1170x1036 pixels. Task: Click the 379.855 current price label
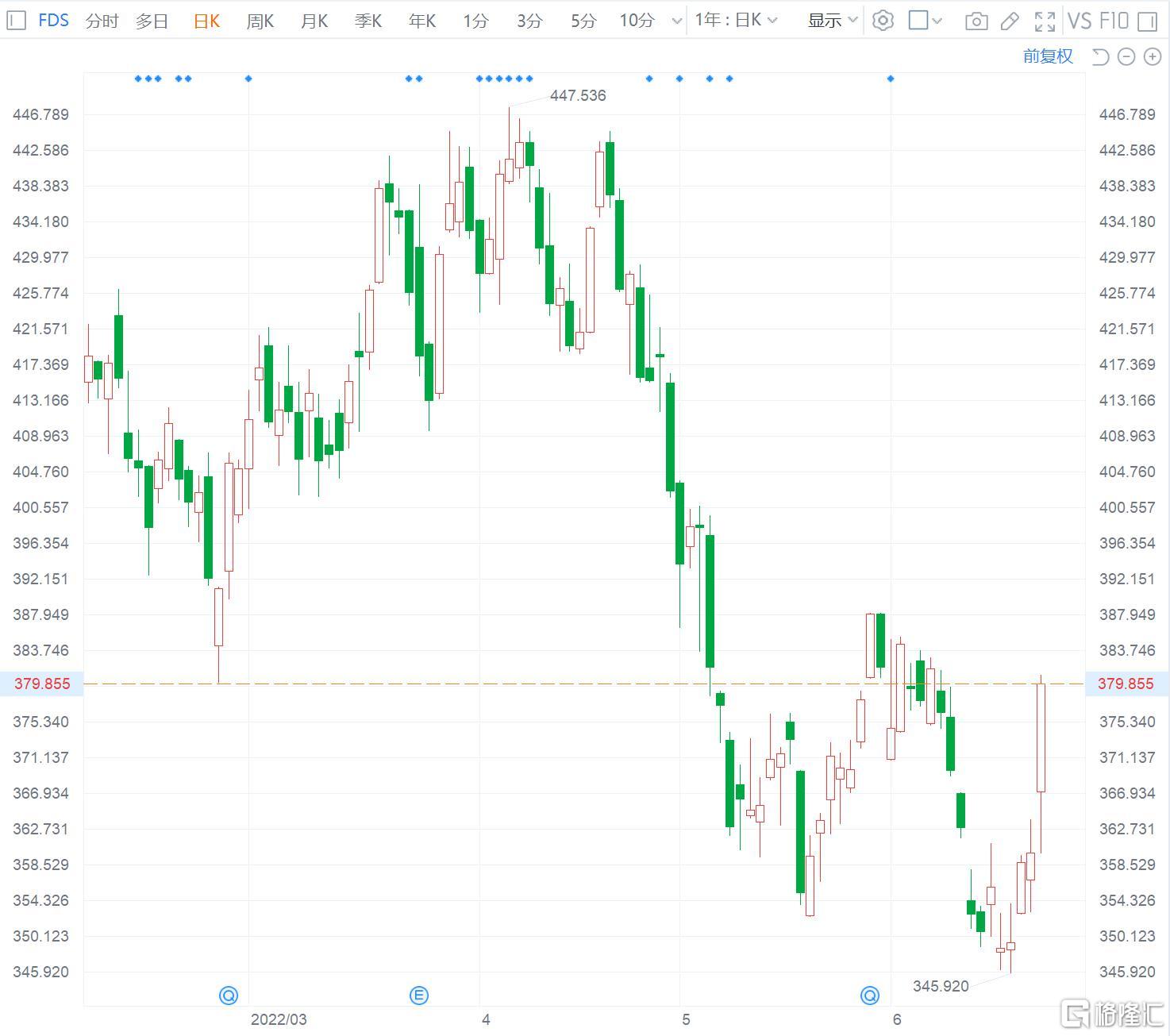point(41,684)
